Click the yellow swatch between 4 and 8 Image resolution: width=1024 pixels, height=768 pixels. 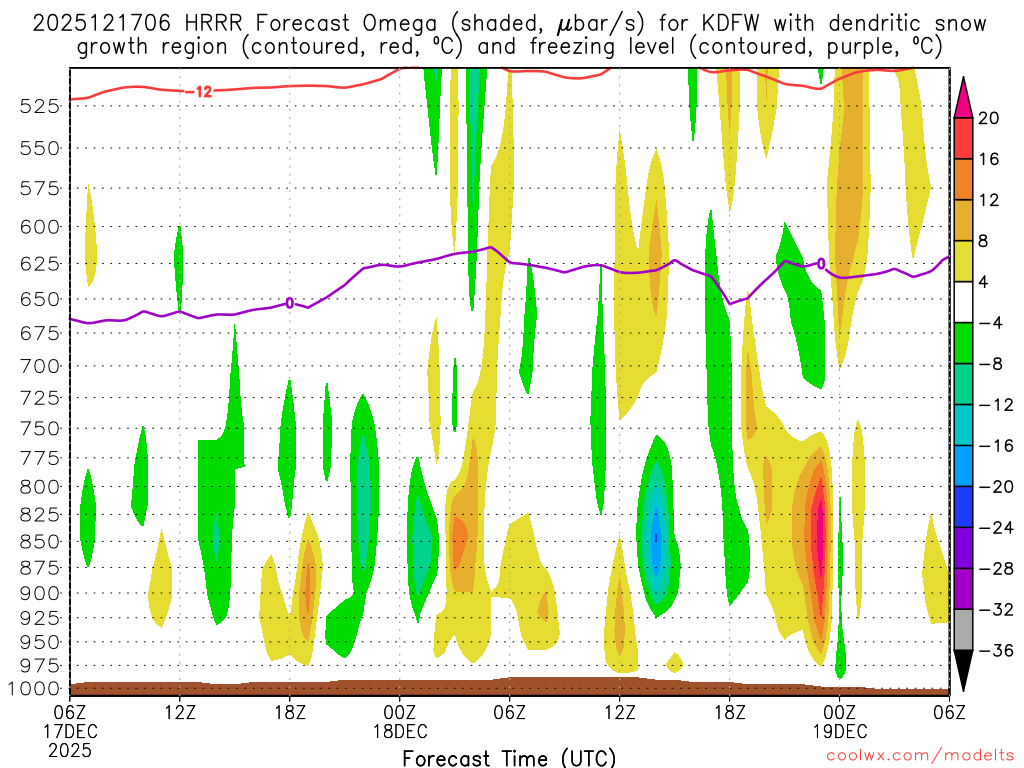(x=963, y=261)
